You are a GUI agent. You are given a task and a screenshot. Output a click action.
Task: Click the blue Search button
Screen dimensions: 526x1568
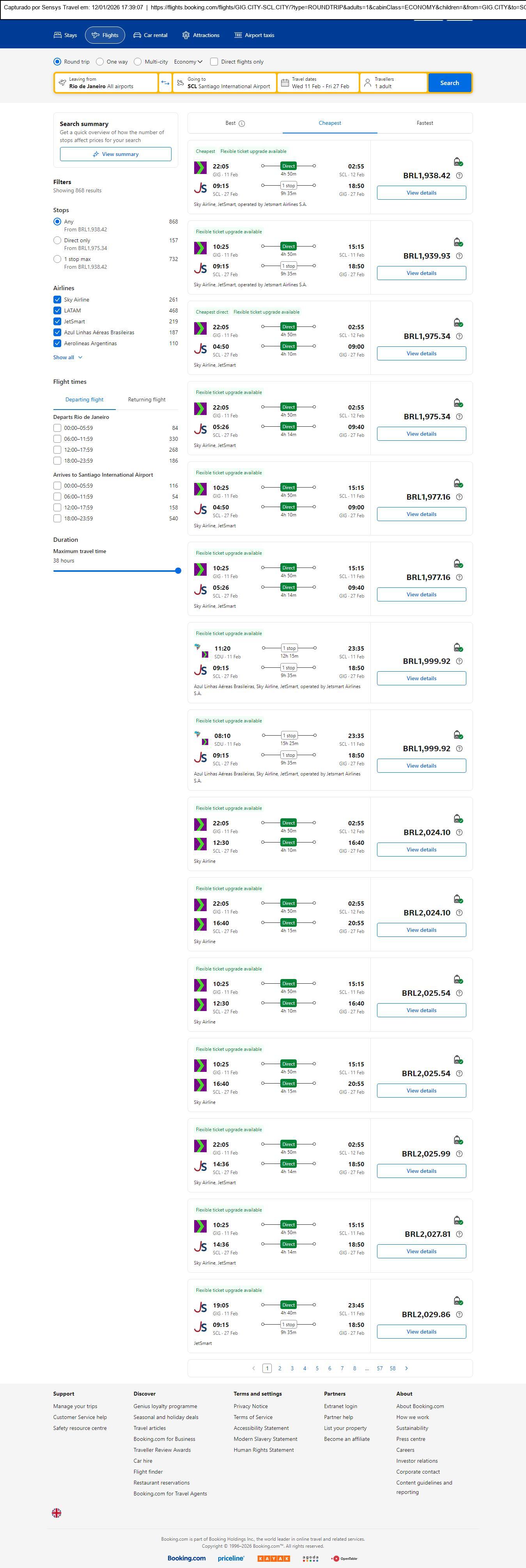coord(449,83)
